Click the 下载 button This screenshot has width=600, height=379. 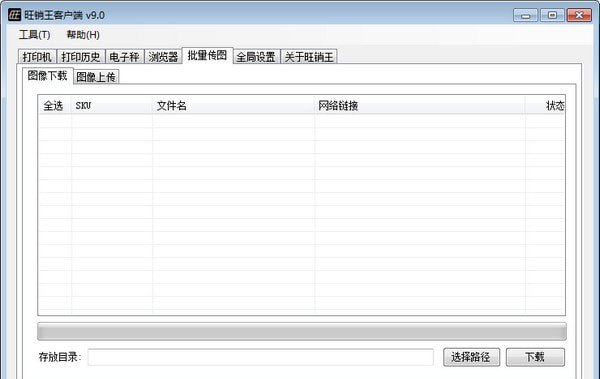(x=535, y=357)
